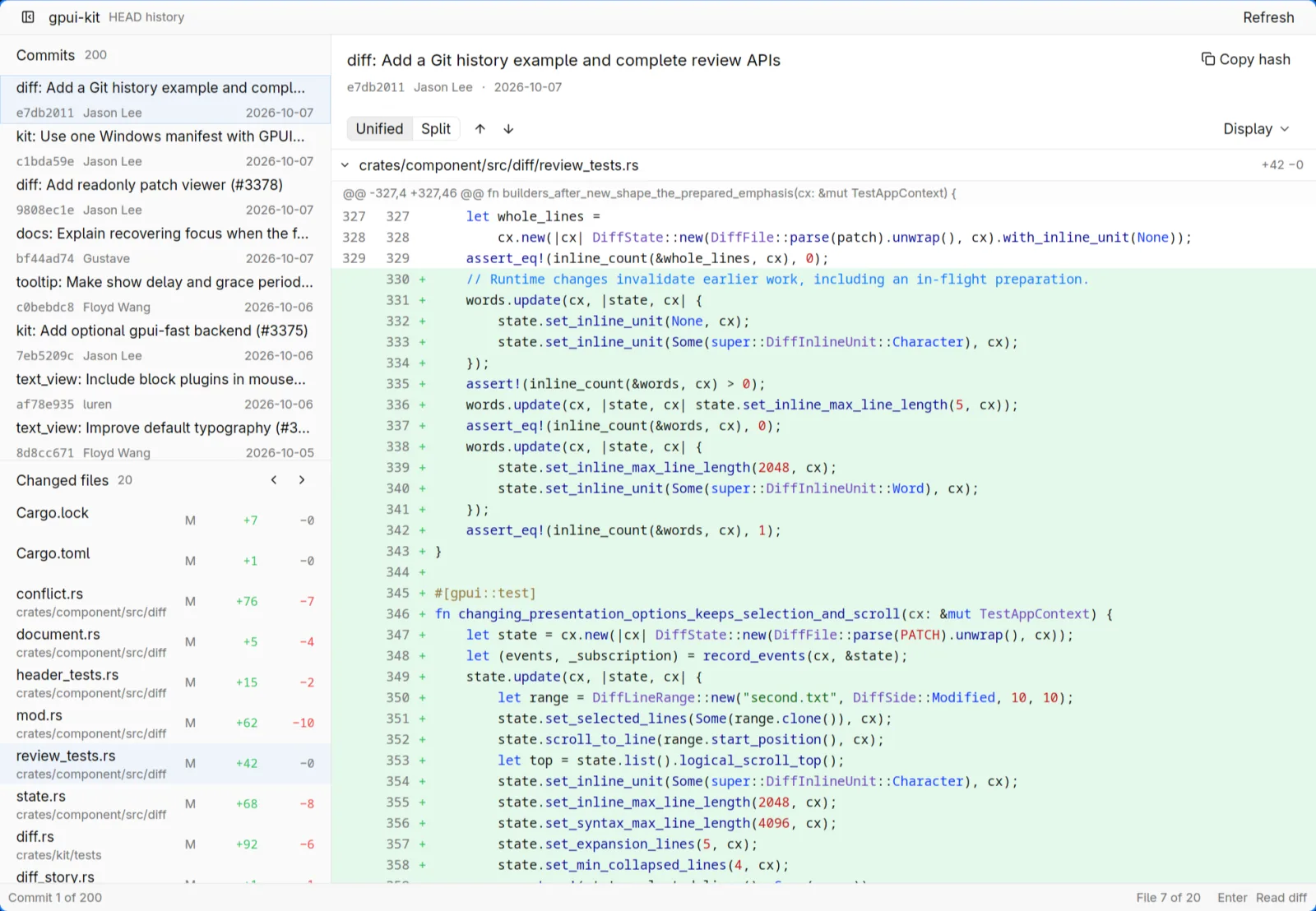Viewport: 1316px width, 911px height.
Task: Open changed file Cargo.toml
Action: coord(165,560)
